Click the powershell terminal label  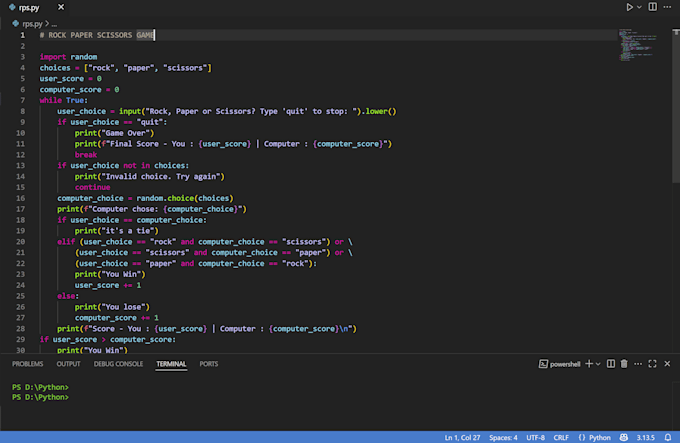coord(565,364)
